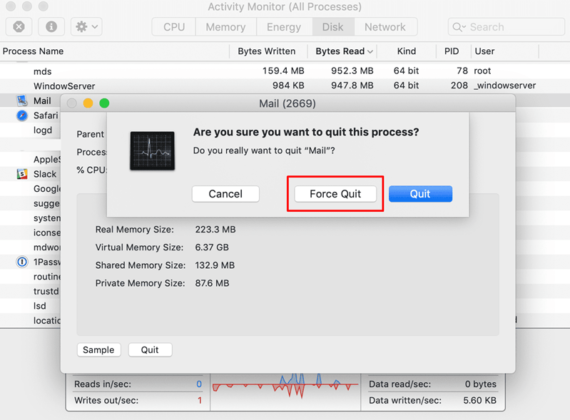Confirm with the blue Quit button
The height and width of the screenshot is (420, 570).
pos(421,194)
